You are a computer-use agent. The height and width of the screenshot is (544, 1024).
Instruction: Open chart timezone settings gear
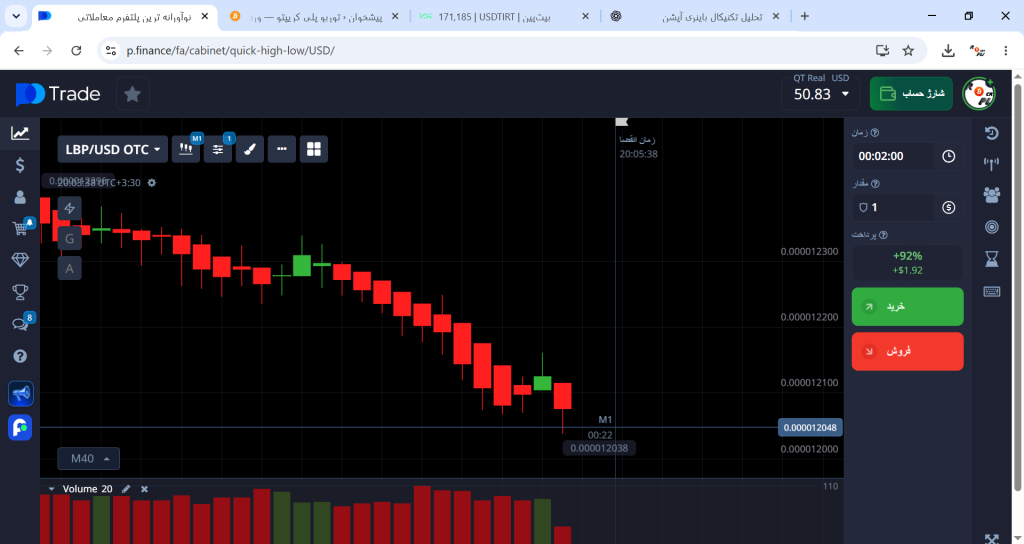[152, 183]
